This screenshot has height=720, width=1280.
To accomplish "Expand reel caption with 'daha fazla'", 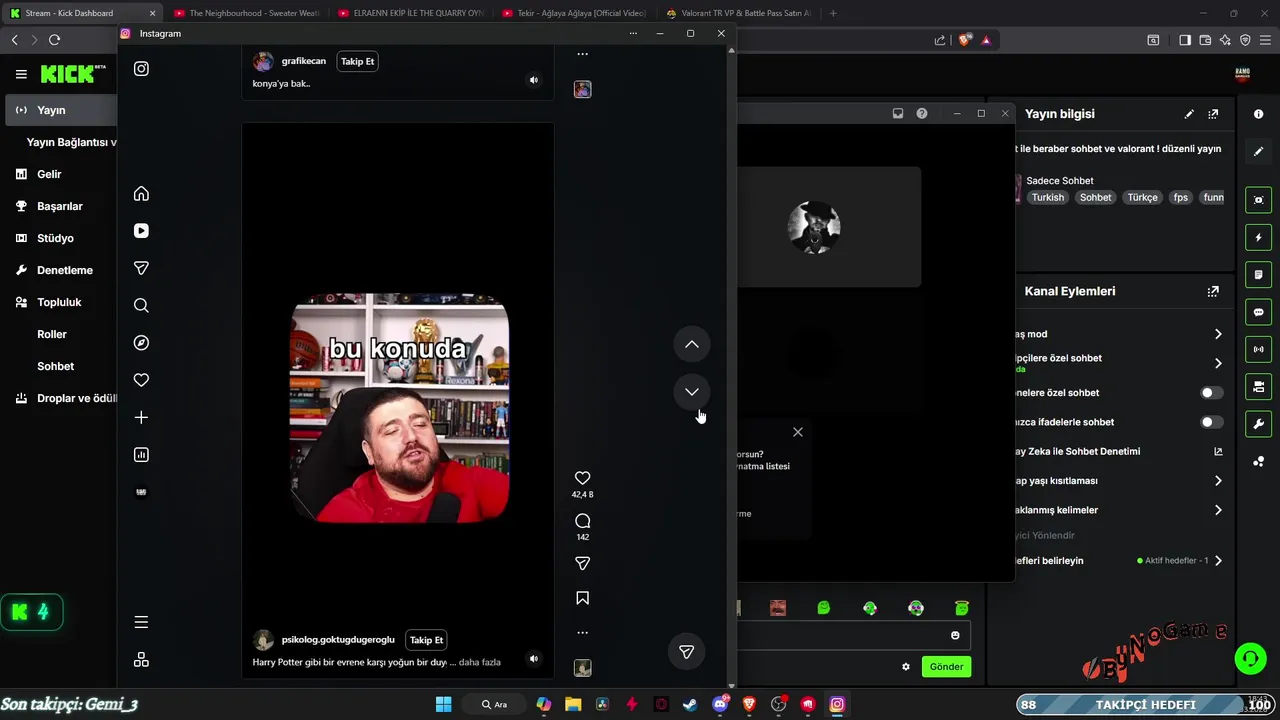I will click(479, 662).
